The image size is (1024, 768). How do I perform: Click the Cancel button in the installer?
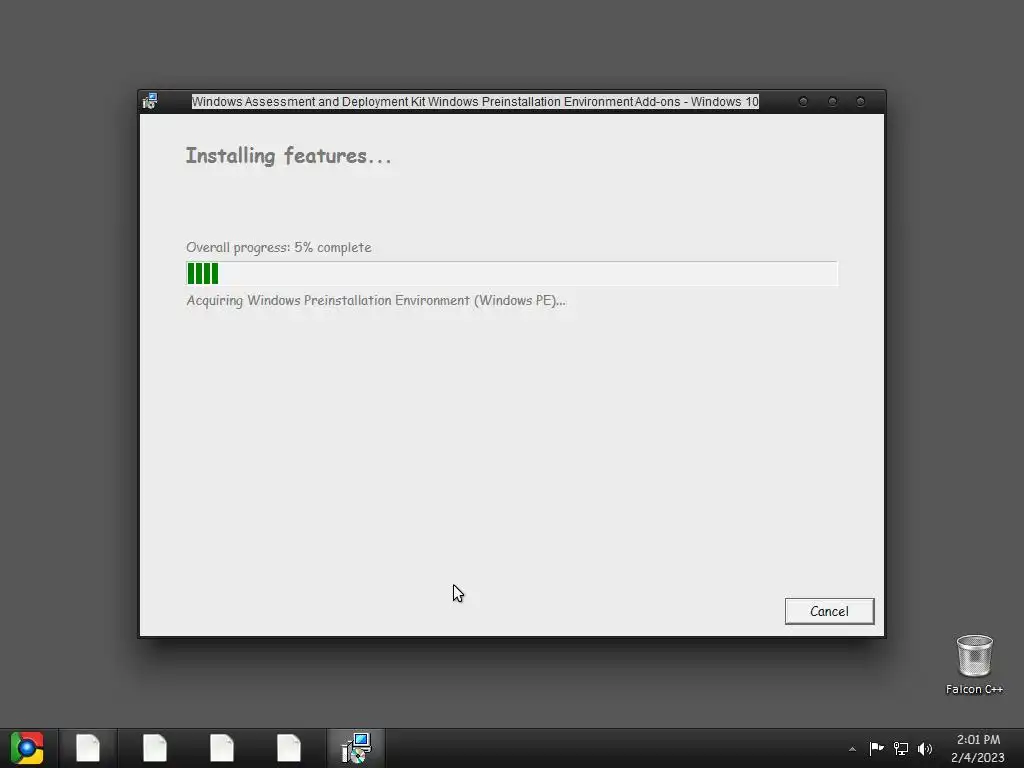click(829, 611)
